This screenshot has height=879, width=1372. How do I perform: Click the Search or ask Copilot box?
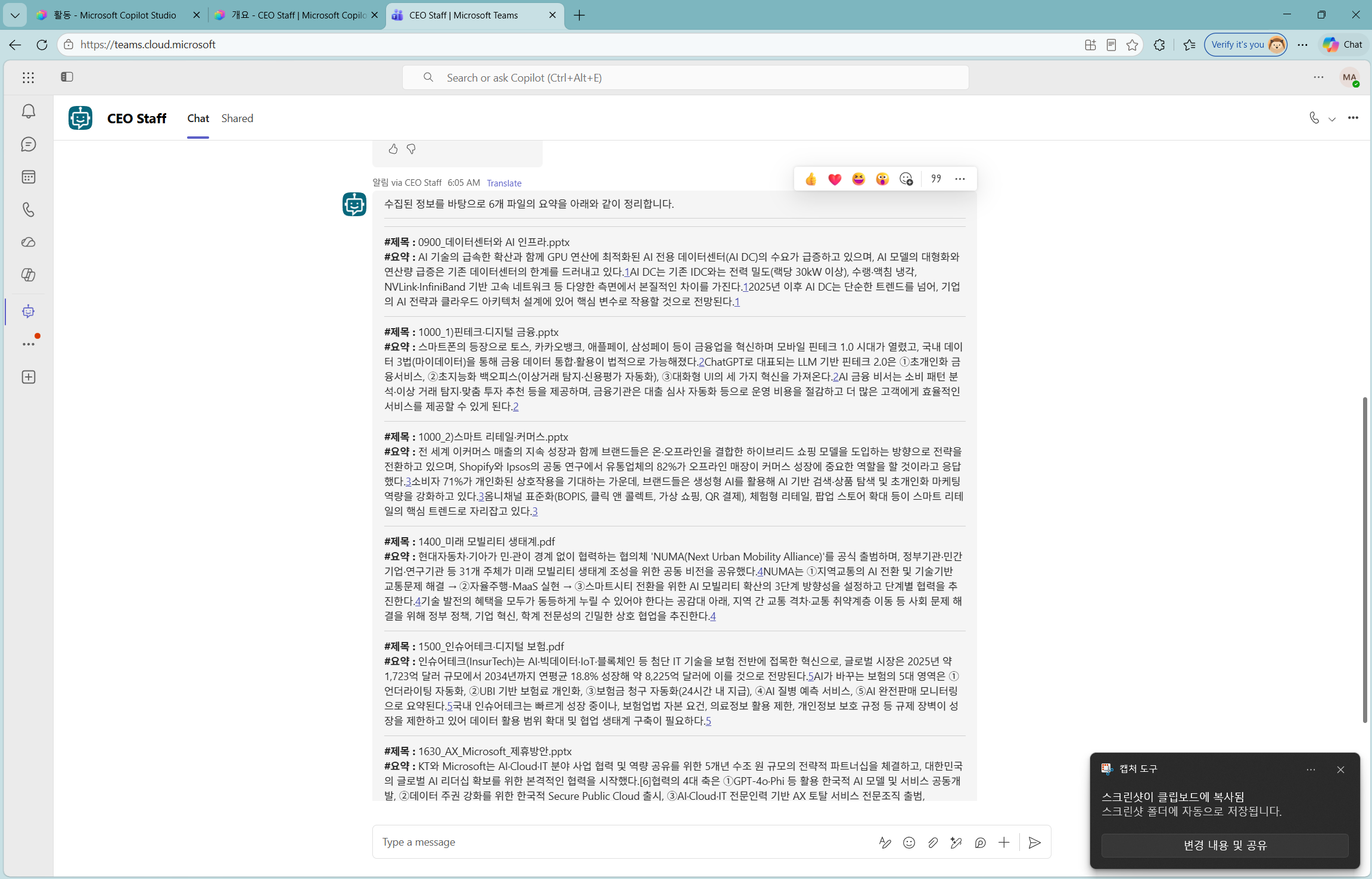coord(685,77)
